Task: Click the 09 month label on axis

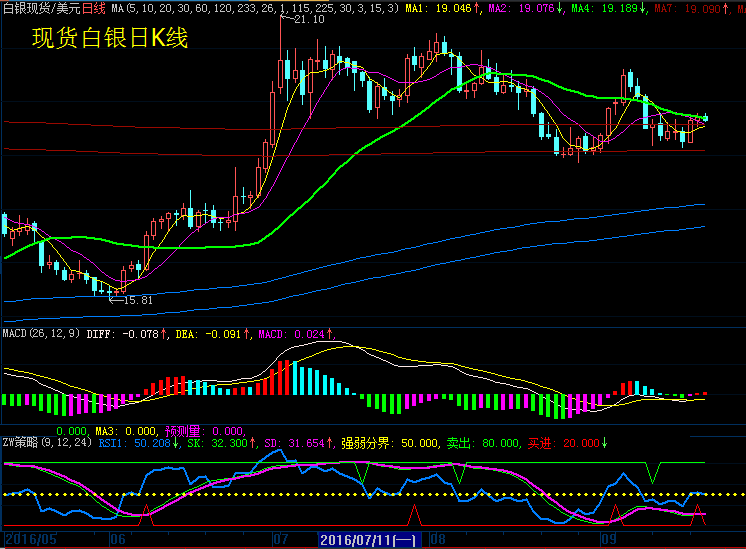Action: click(608, 539)
